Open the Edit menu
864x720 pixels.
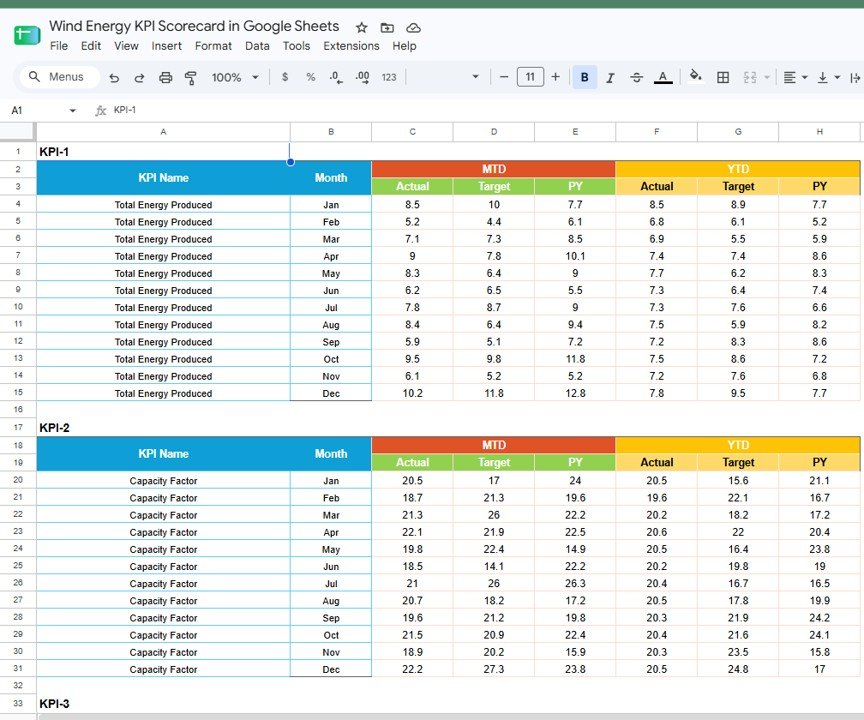[x=91, y=46]
